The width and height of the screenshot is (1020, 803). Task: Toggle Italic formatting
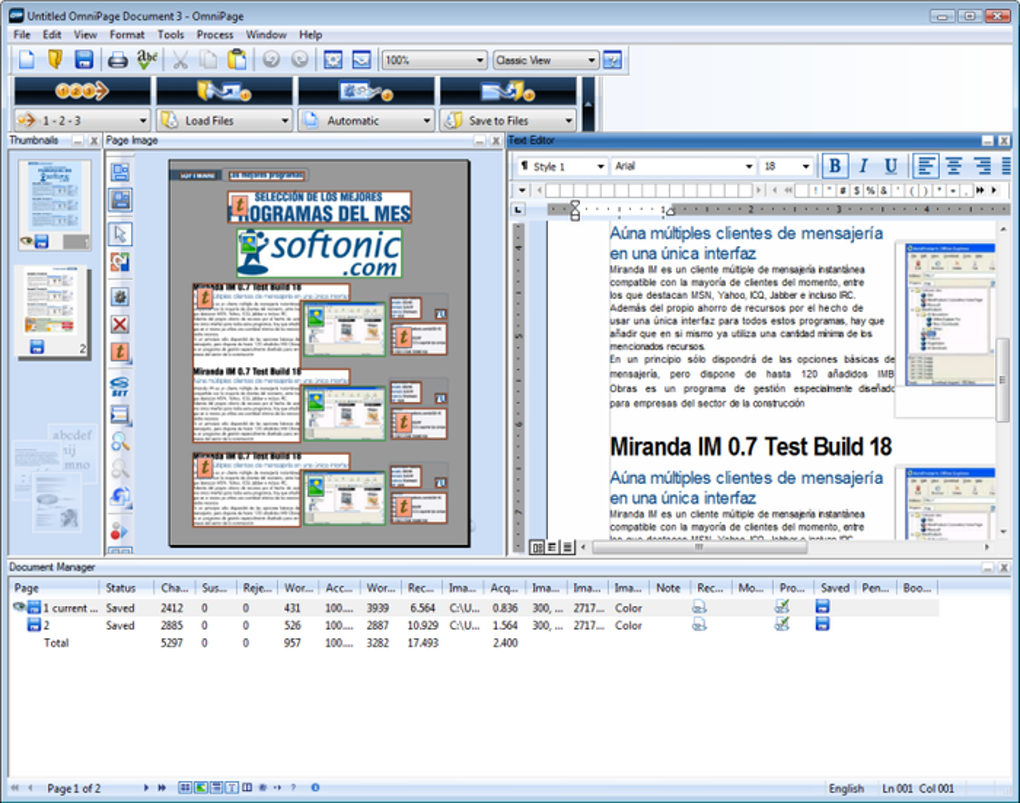pos(863,166)
